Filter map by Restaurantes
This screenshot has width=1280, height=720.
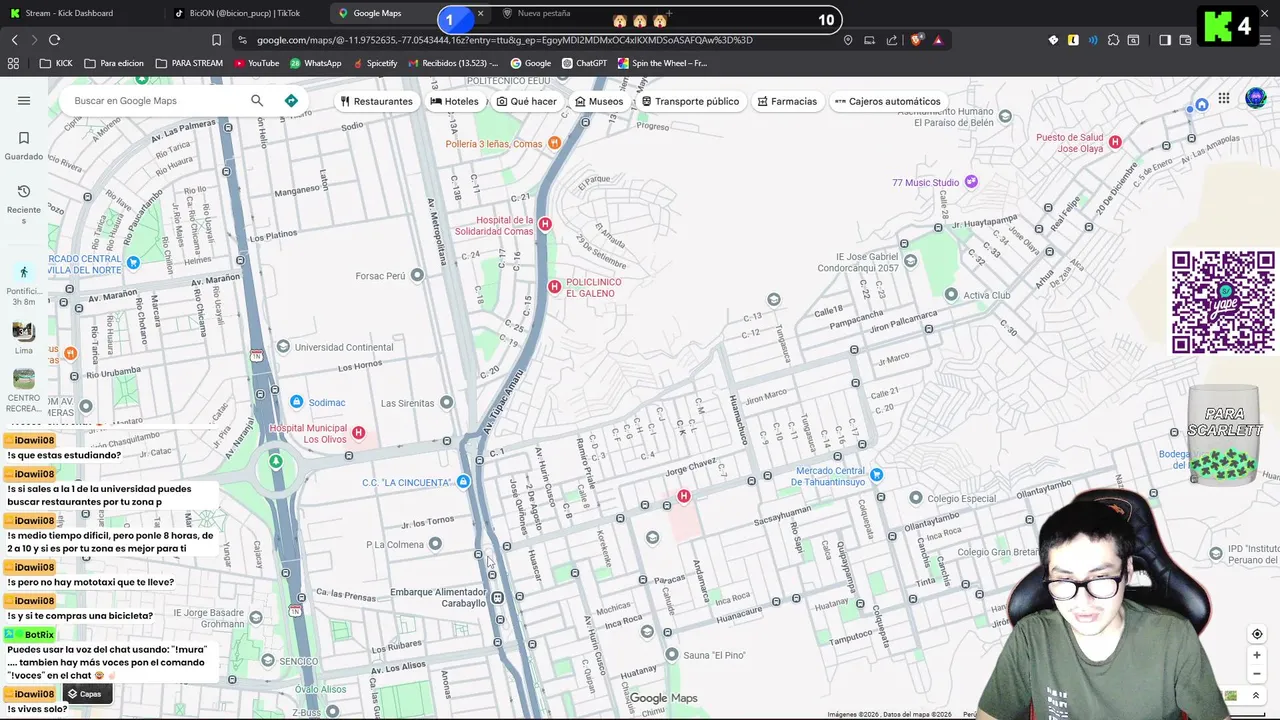[376, 101]
